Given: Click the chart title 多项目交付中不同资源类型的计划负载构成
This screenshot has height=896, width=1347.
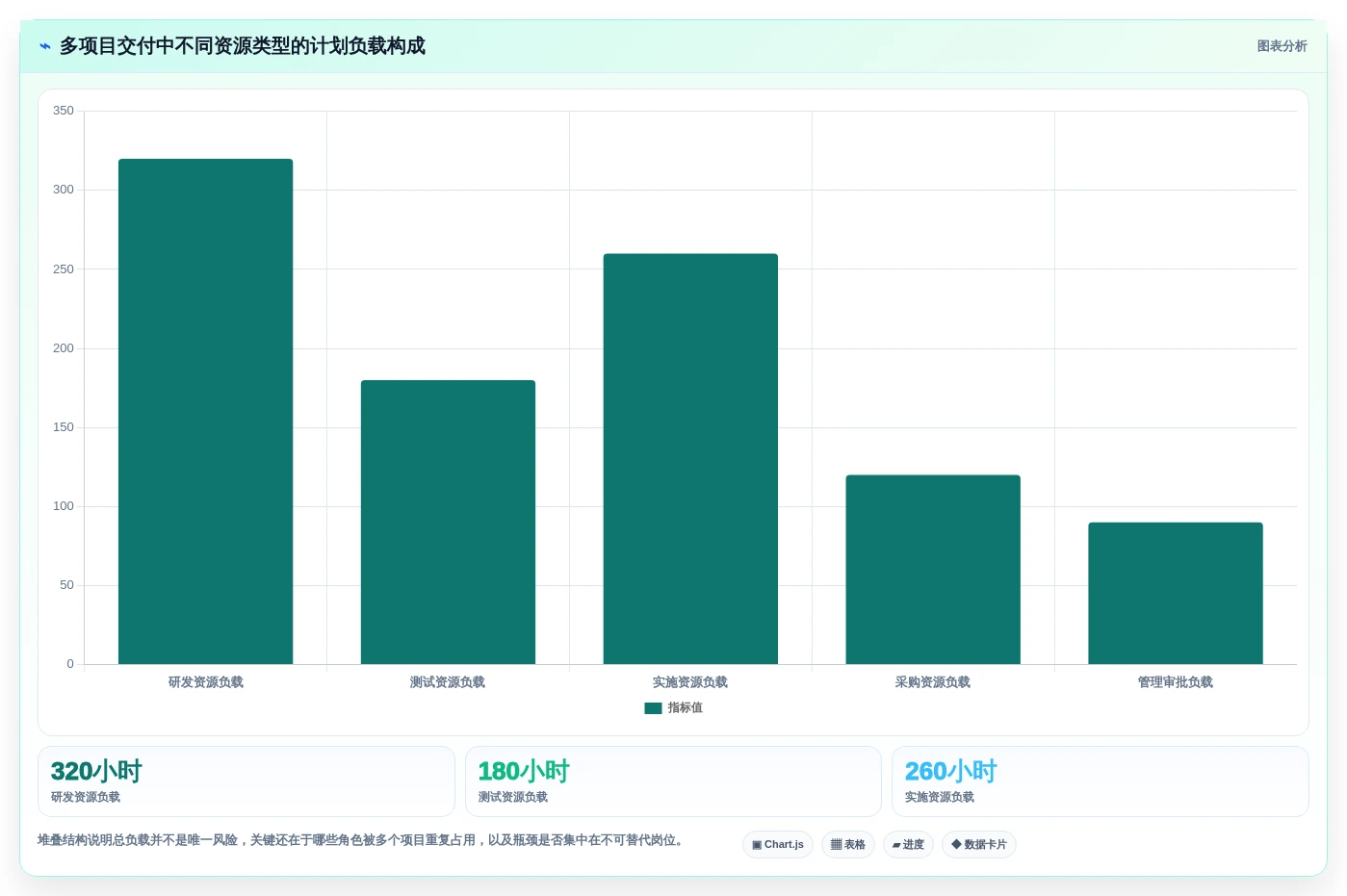Looking at the screenshot, I should click(x=243, y=46).
